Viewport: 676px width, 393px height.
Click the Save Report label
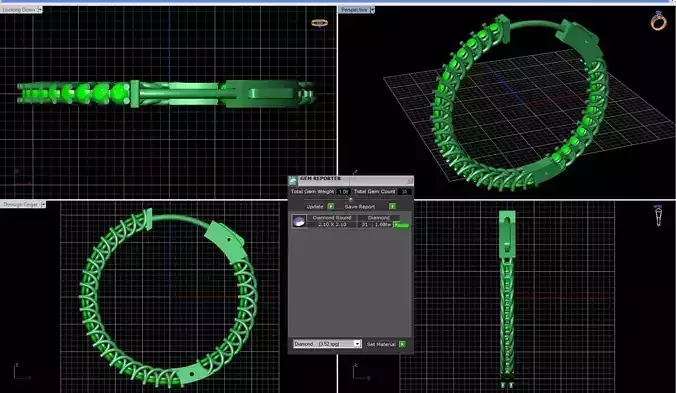[x=360, y=207]
